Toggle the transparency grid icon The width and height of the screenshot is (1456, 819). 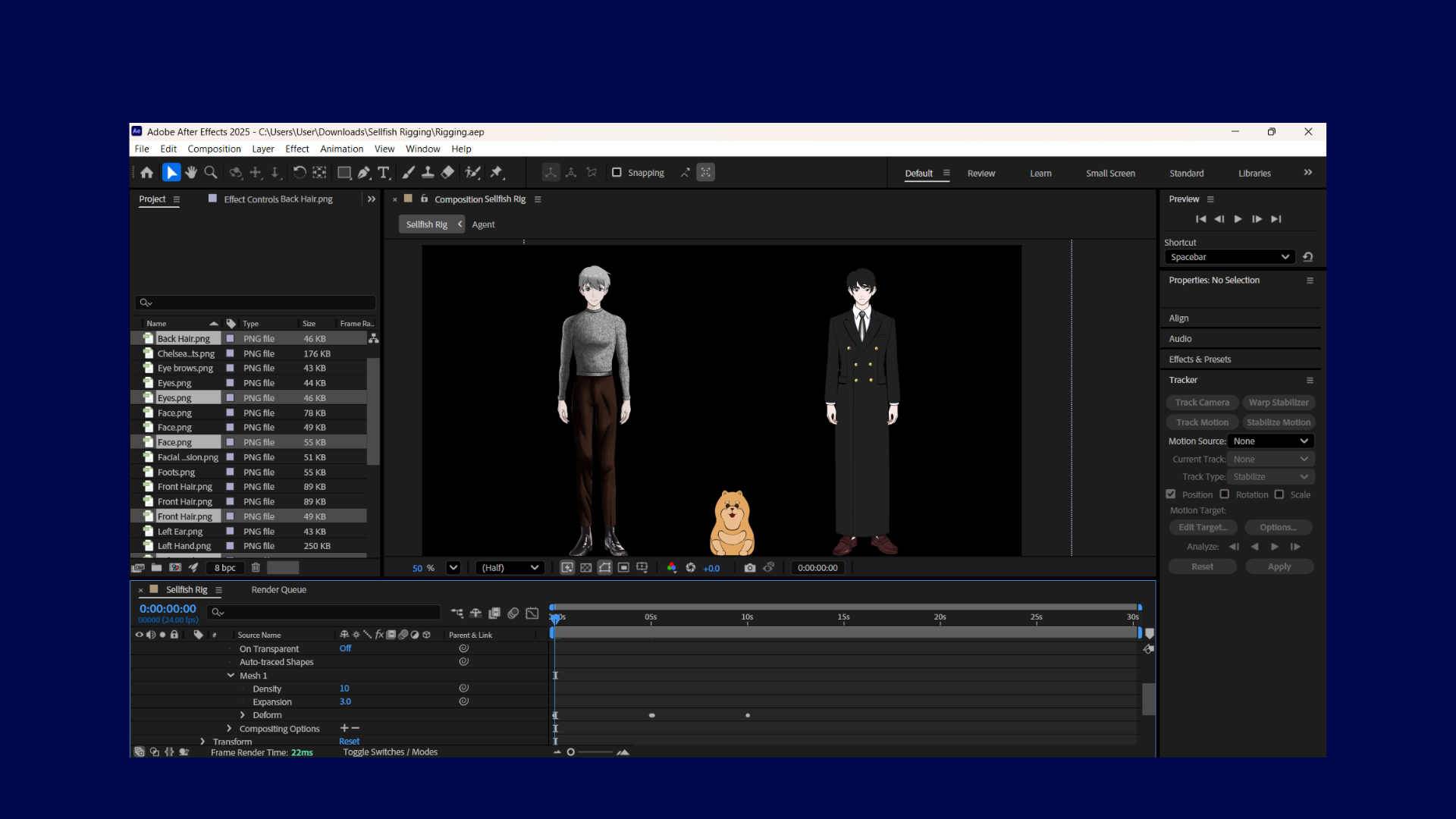tap(586, 567)
